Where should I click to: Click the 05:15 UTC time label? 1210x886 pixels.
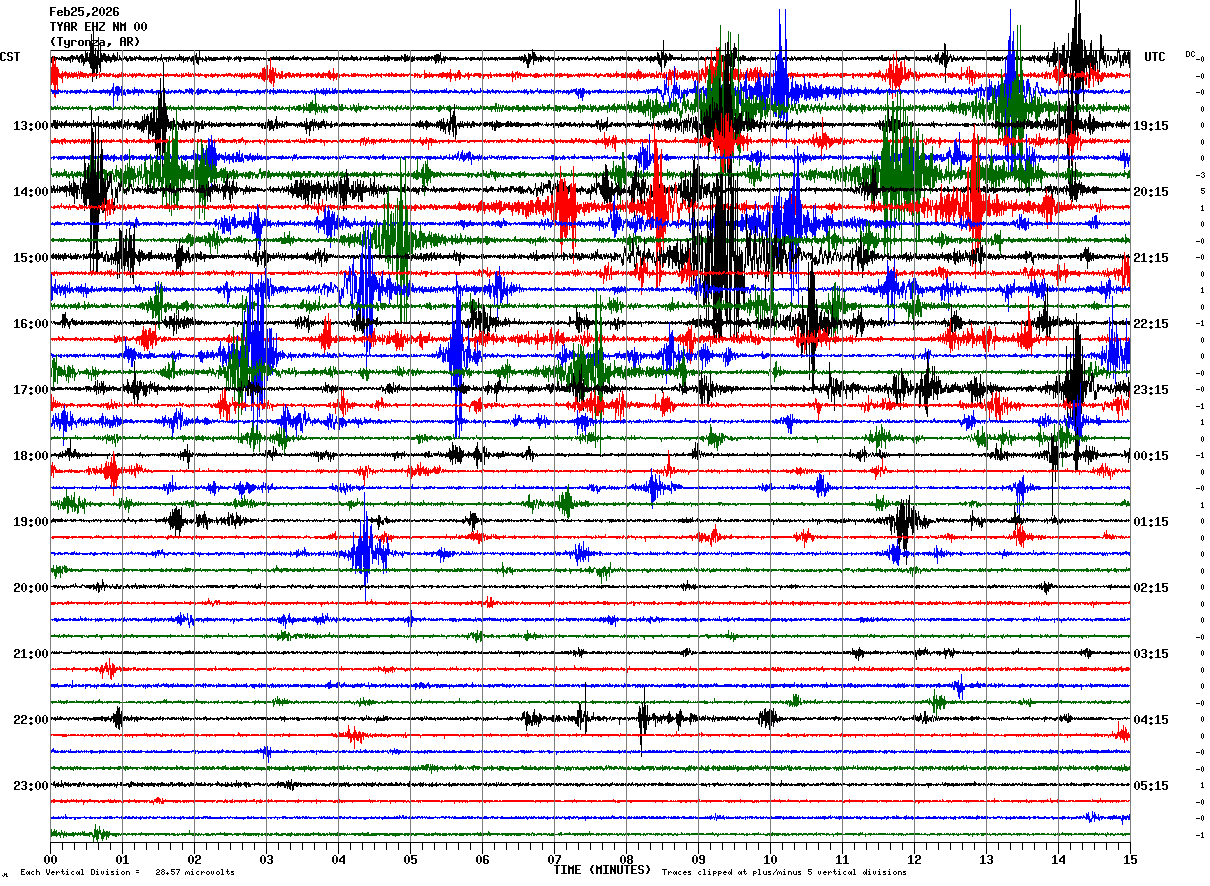coord(1151,786)
